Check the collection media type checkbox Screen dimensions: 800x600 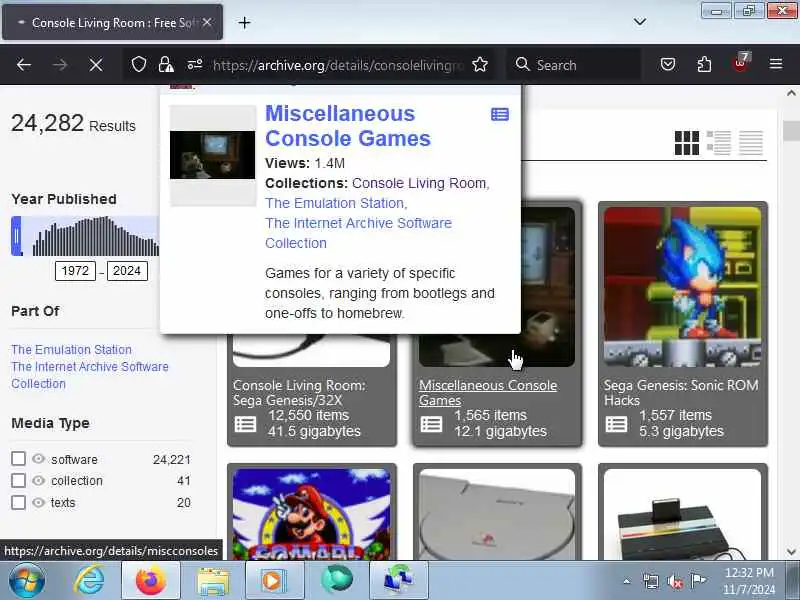point(18,481)
